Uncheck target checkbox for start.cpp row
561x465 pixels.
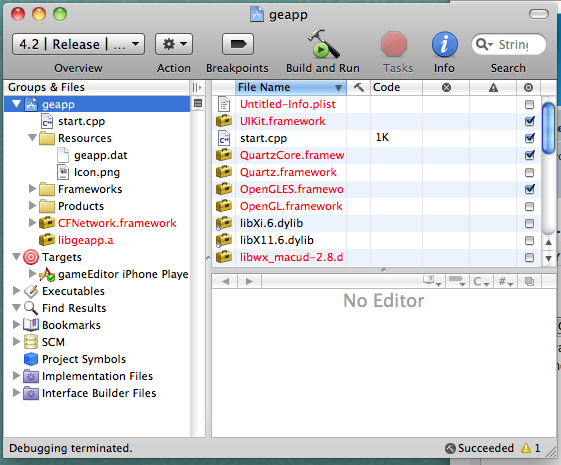tap(530, 138)
